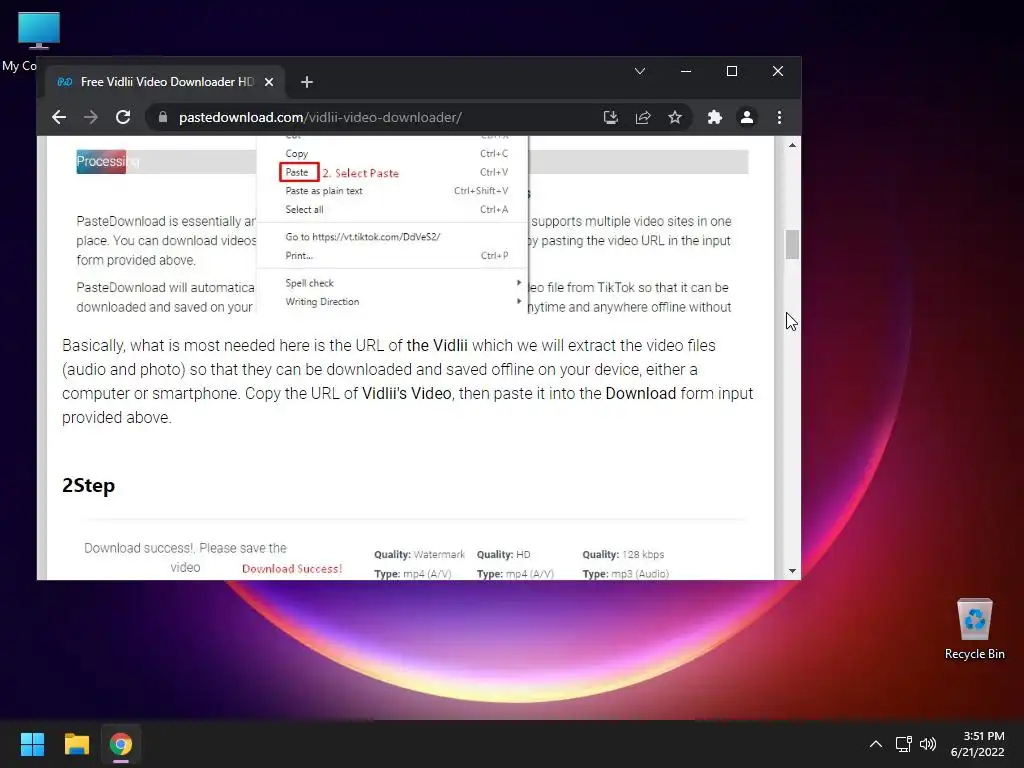The height and width of the screenshot is (768, 1024).
Task: Go back to the previous page
Action: pyautogui.click(x=59, y=118)
